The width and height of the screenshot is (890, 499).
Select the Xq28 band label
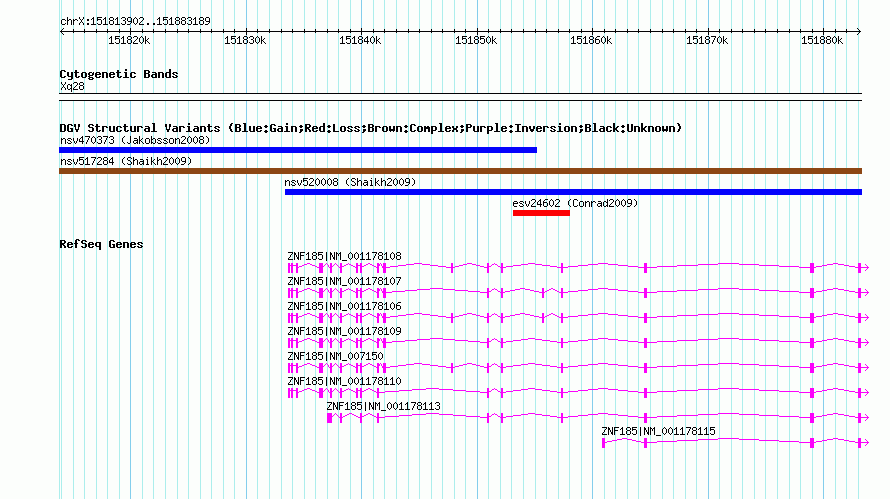(x=72, y=86)
